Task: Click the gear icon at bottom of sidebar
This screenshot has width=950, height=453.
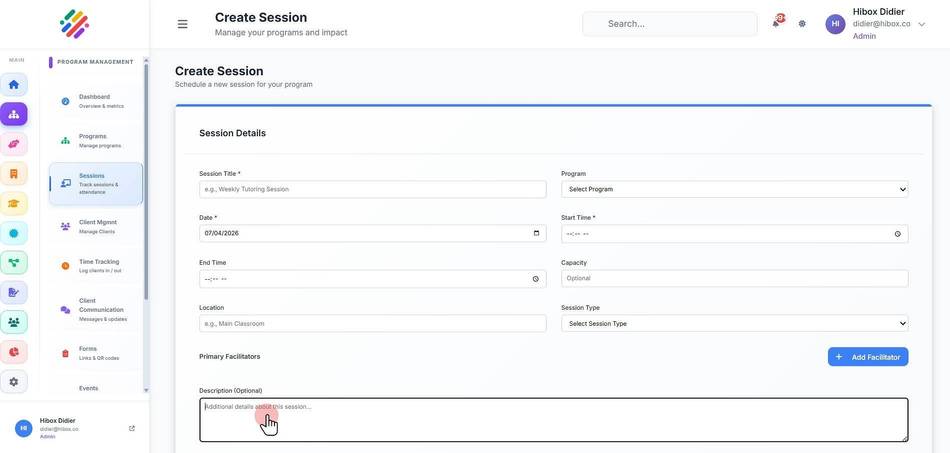Action: (x=14, y=382)
